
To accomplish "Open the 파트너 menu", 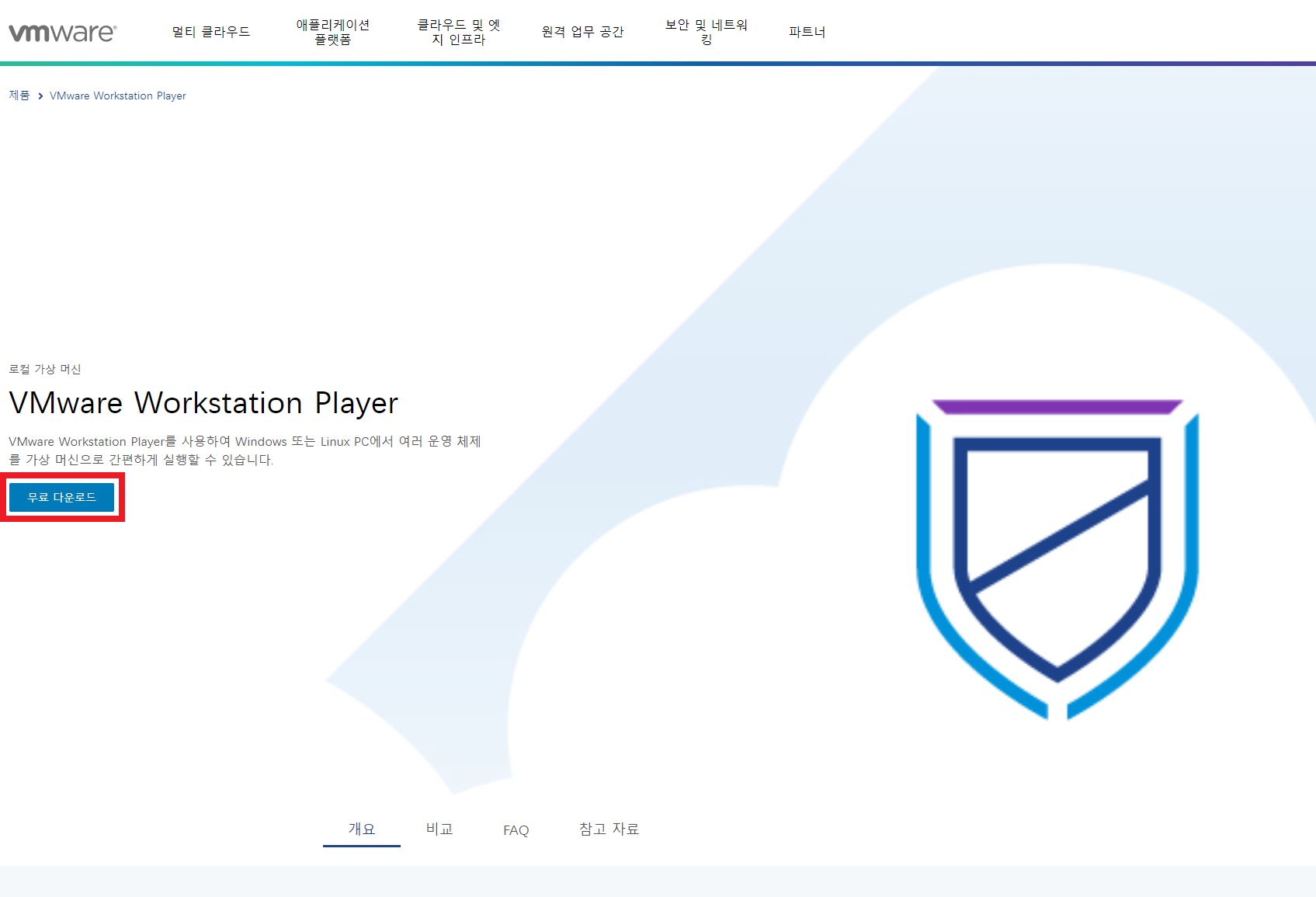I will (807, 32).
